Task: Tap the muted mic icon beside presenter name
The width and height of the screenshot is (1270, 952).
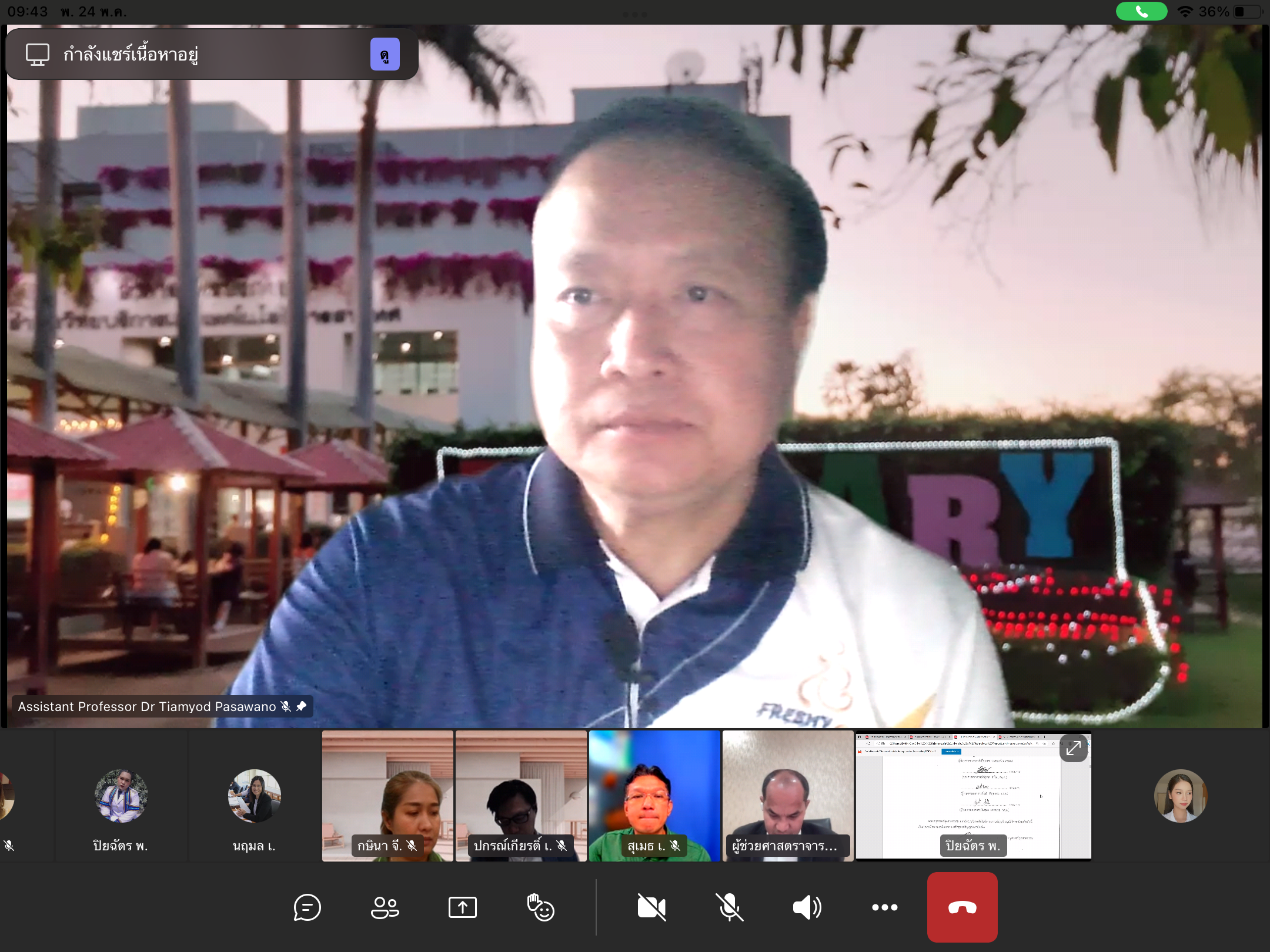Action: coord(286,706)
